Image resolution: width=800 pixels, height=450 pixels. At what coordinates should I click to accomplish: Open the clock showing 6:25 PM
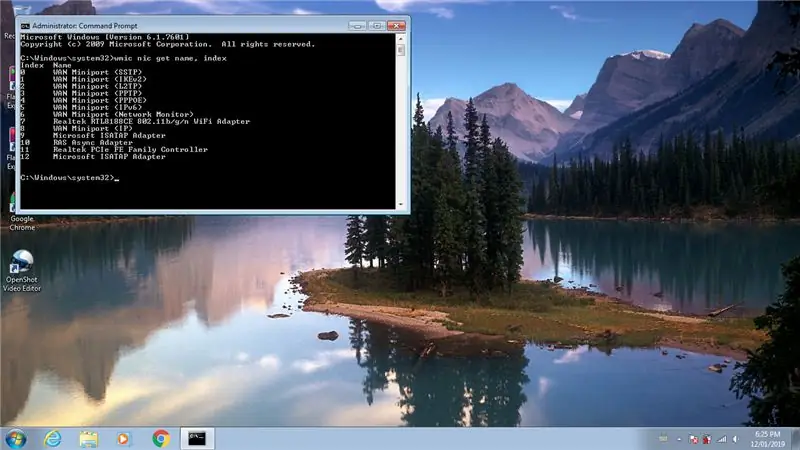(x=767, y=439)
